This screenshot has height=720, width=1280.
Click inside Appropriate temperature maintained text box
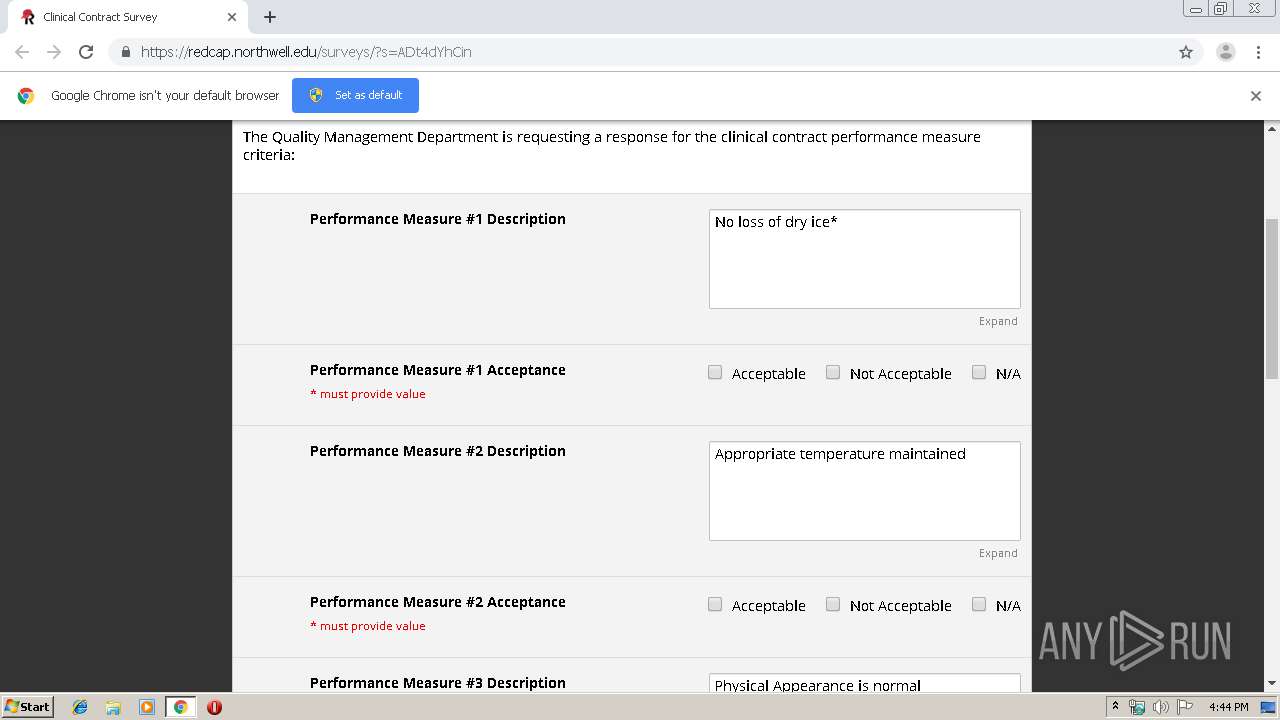(865, 491)
